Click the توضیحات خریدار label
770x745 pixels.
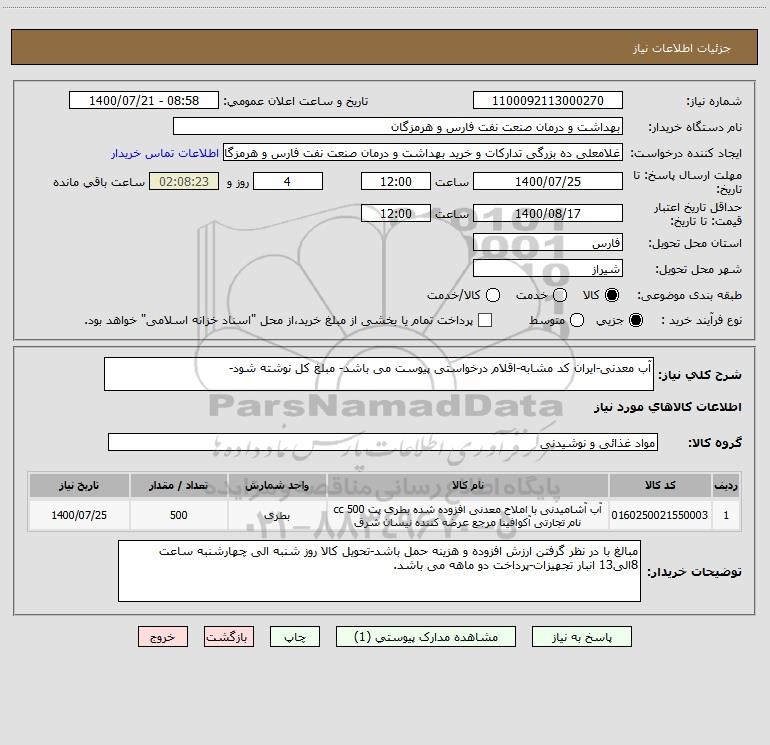[694, 572]
